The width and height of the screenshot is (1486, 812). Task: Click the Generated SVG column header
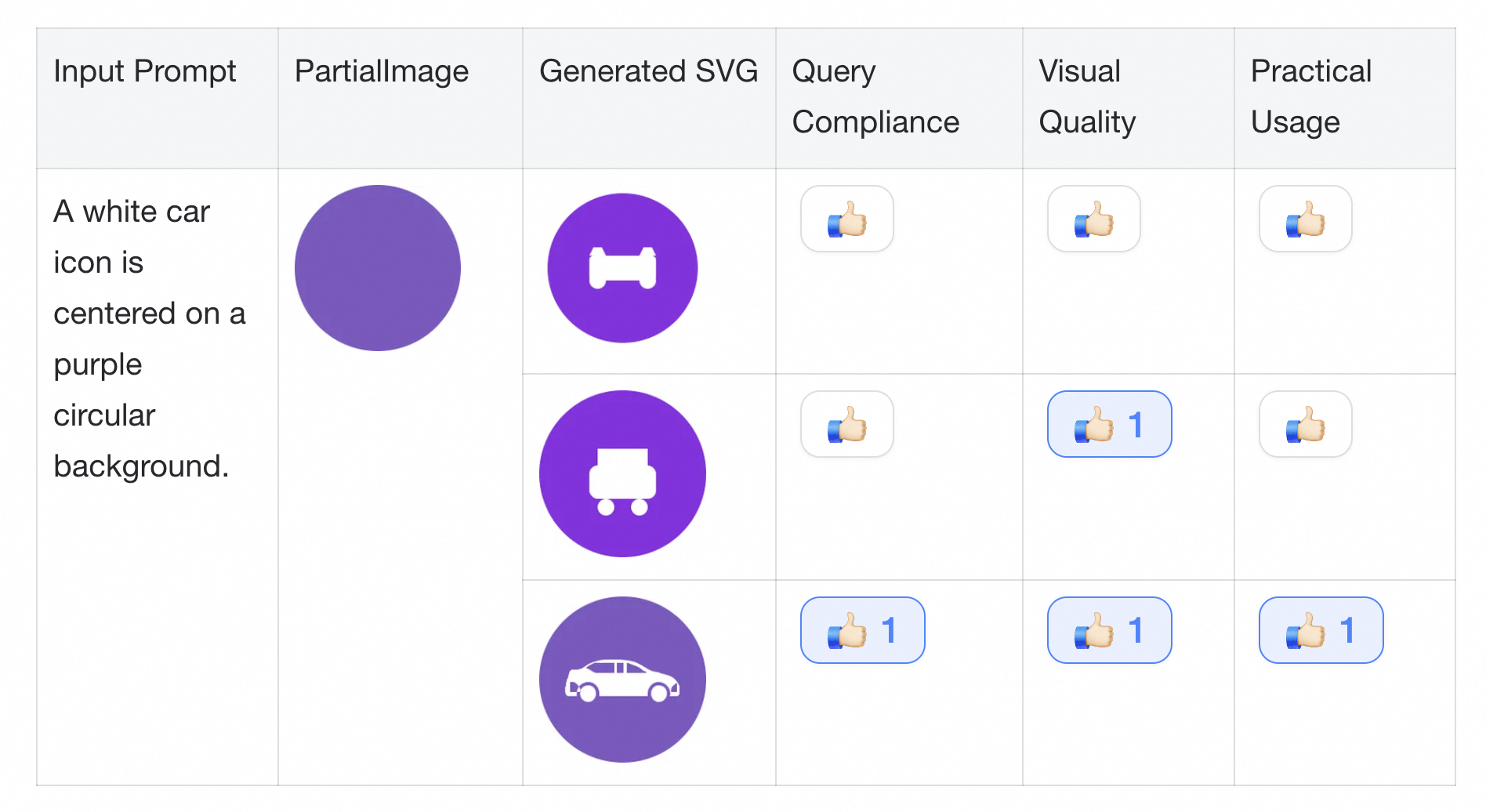(x=648, y=71)
